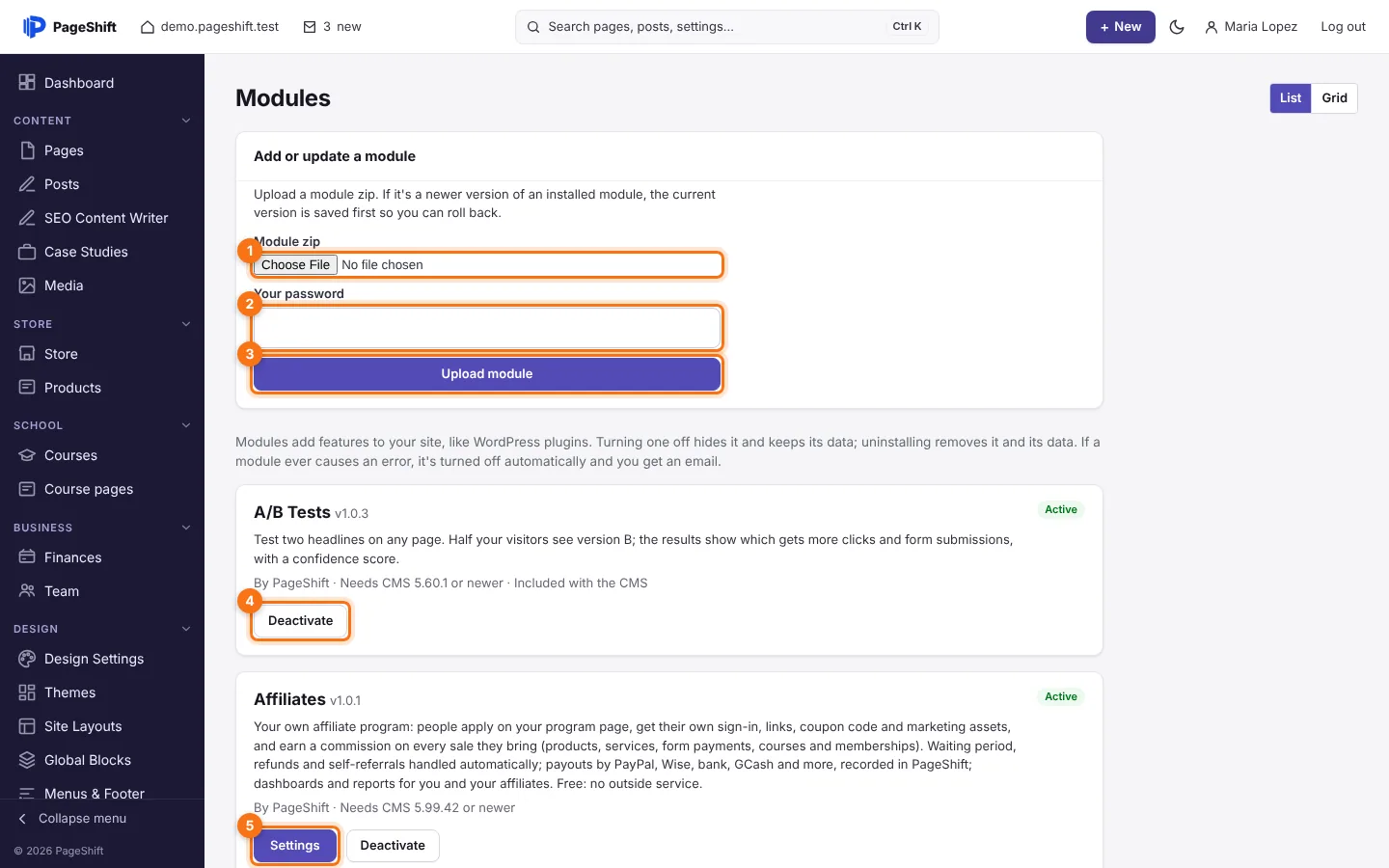Screen dimensions: 1389x868
Task: Choose a module zip file
Action: point(487,265)
